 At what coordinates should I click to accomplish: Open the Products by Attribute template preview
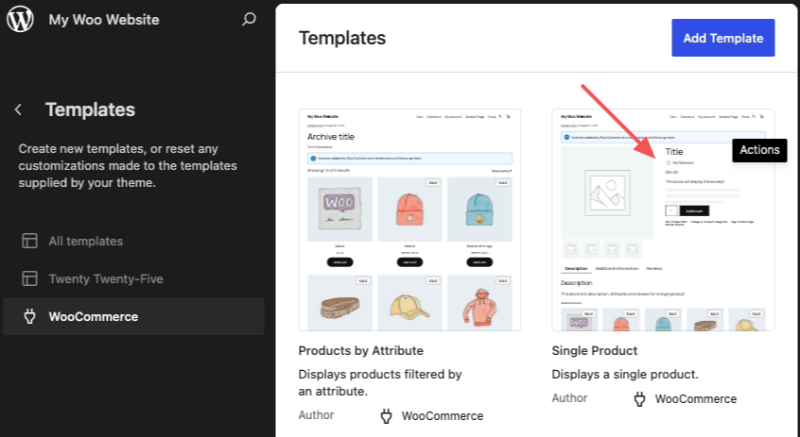(x=410, y=220)
